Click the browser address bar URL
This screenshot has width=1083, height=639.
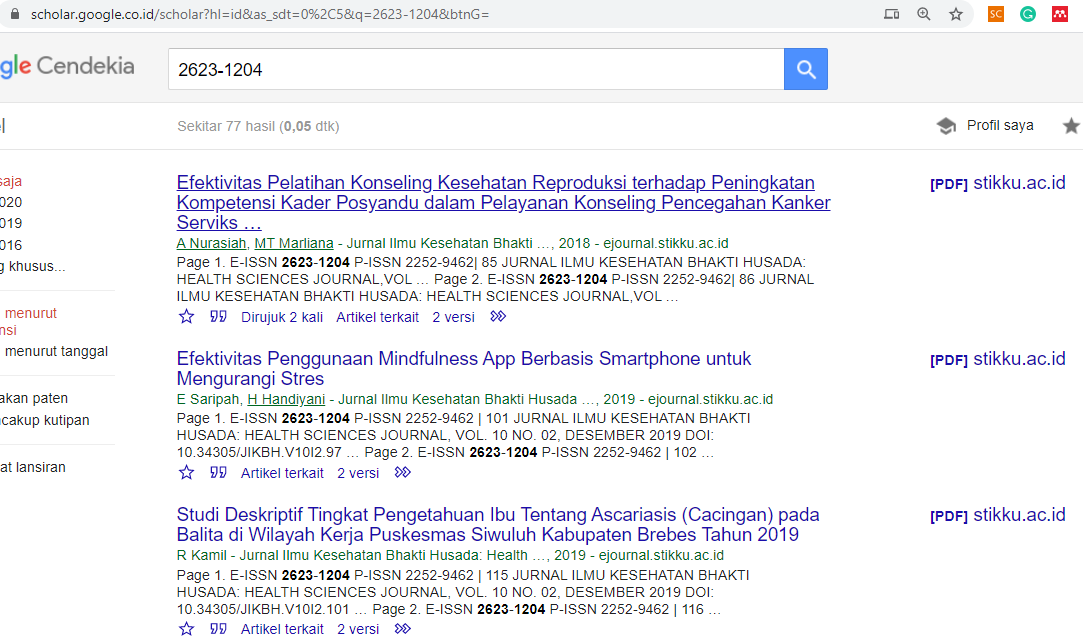[260, 15]
